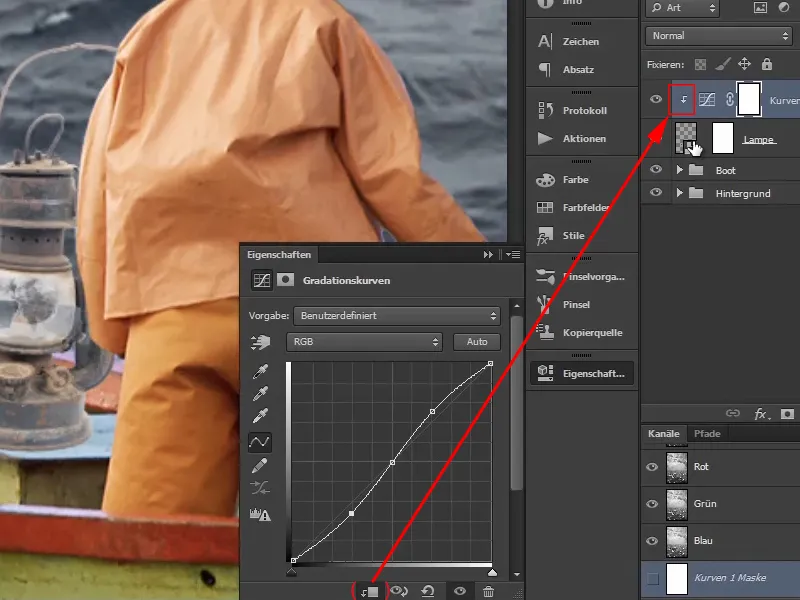Toggle lock position move icon

744,64
